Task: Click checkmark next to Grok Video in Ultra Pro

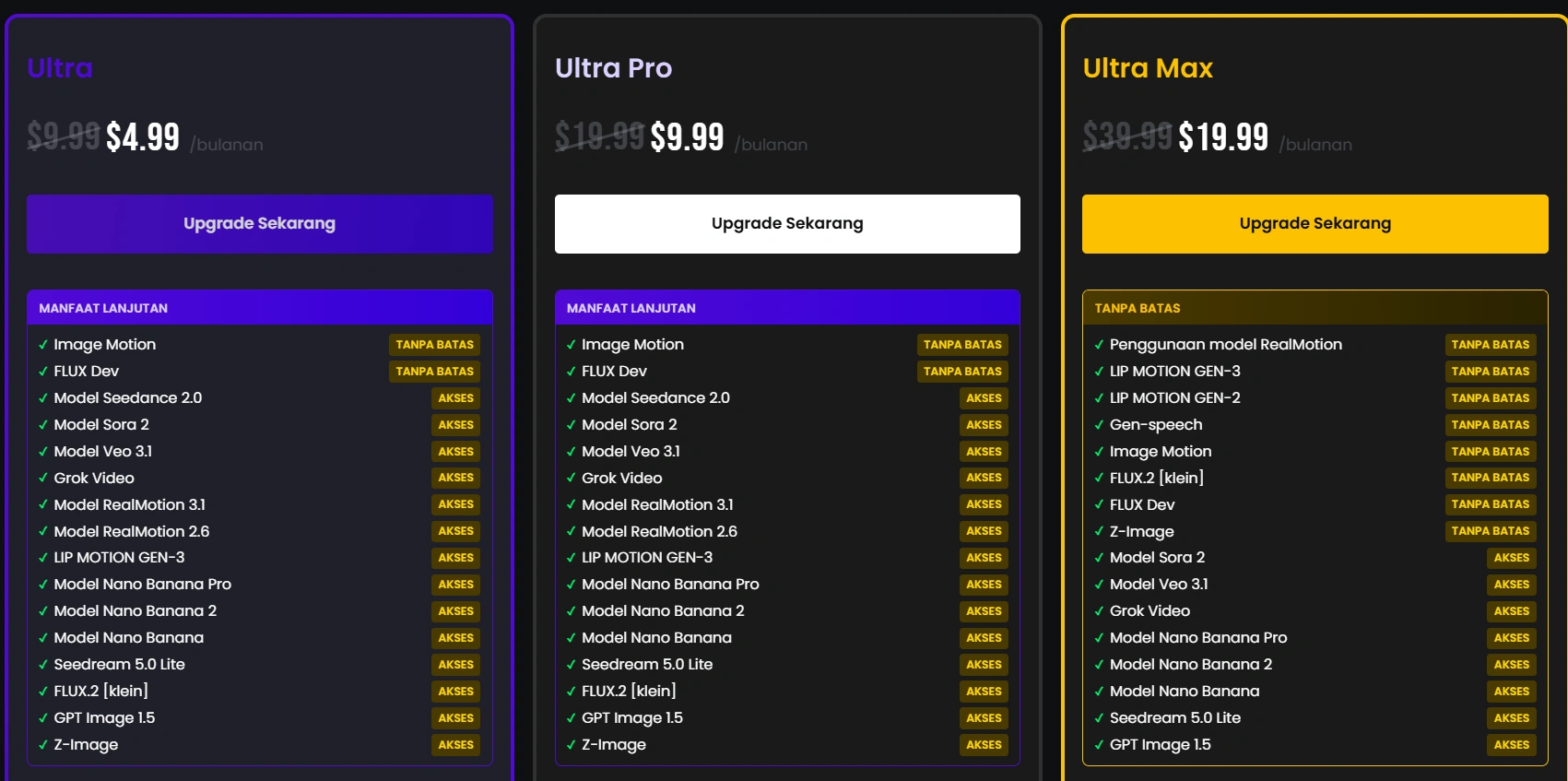Action: click(x=572, y=479)
